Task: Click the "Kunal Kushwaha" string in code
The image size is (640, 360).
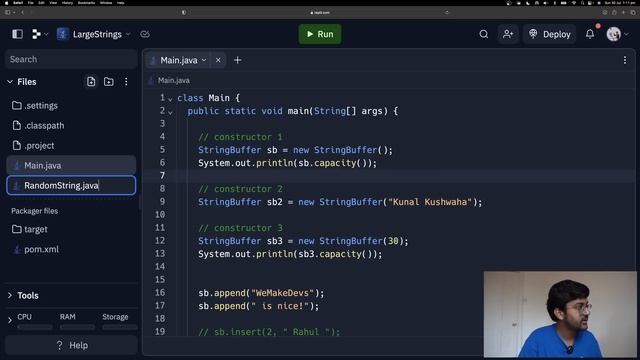Action: pos(430,202)
